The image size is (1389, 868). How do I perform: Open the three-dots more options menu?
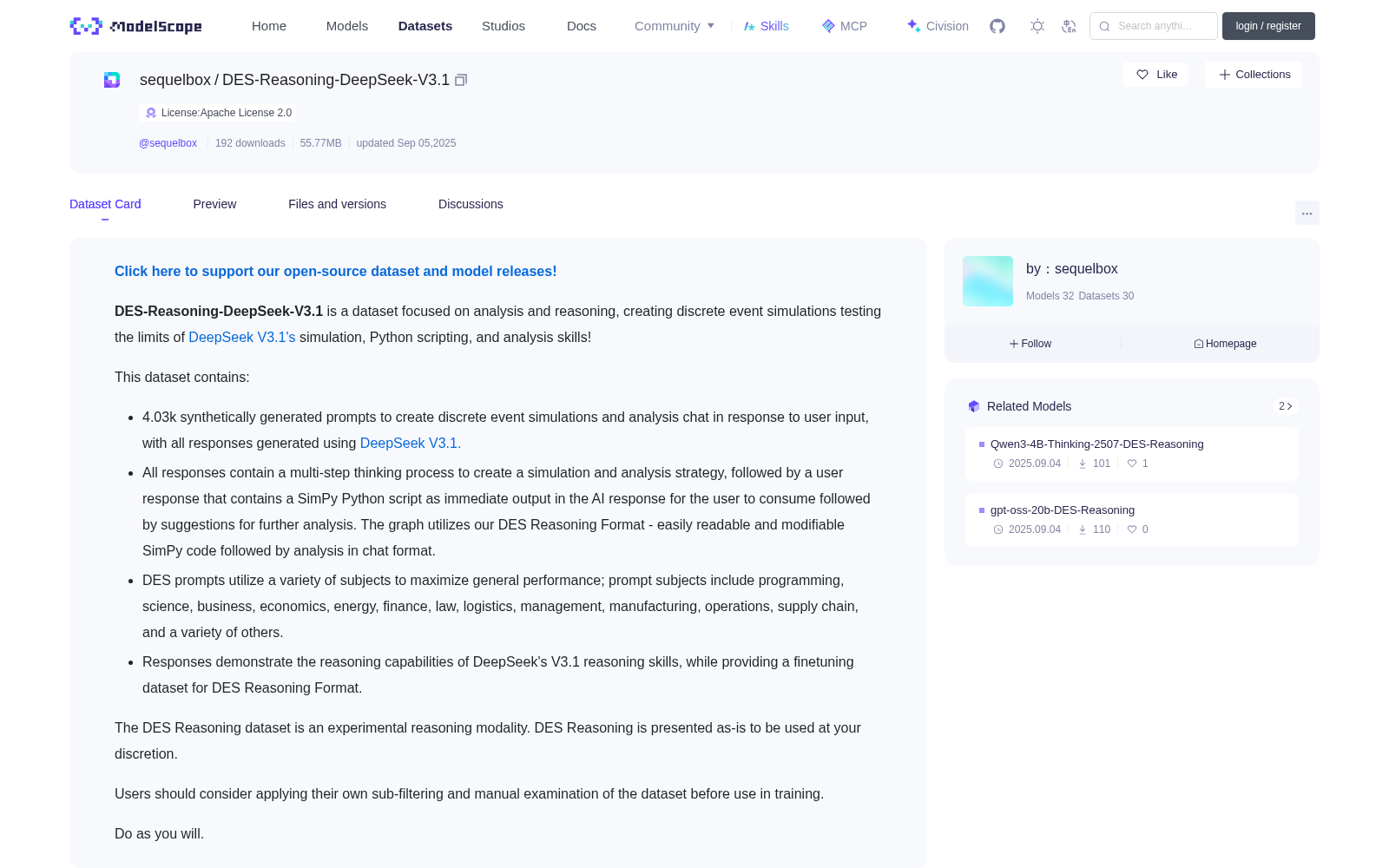pyautogui.click(x=1307, y=213)
